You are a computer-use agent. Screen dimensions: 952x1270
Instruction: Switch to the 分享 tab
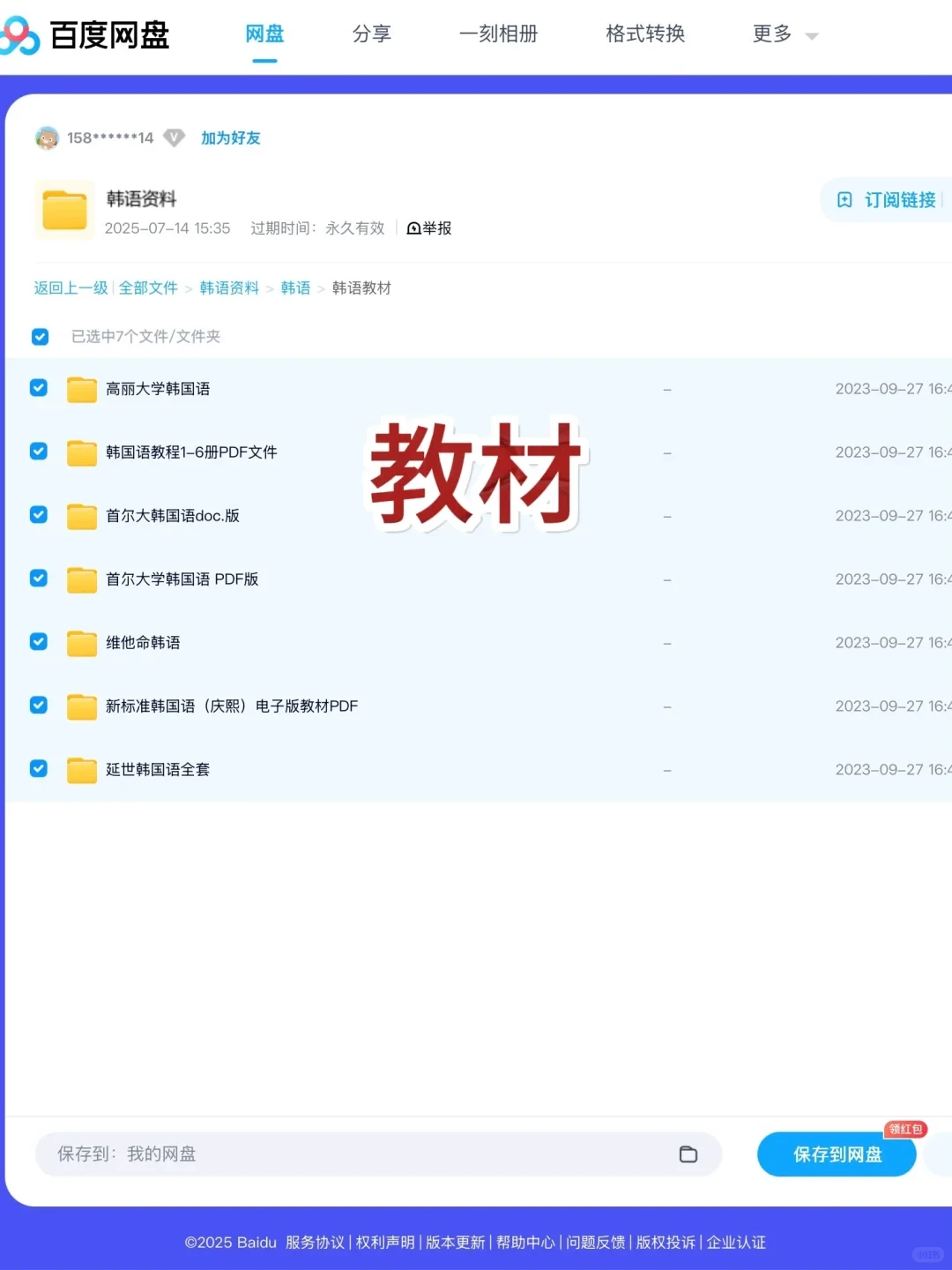372,34
